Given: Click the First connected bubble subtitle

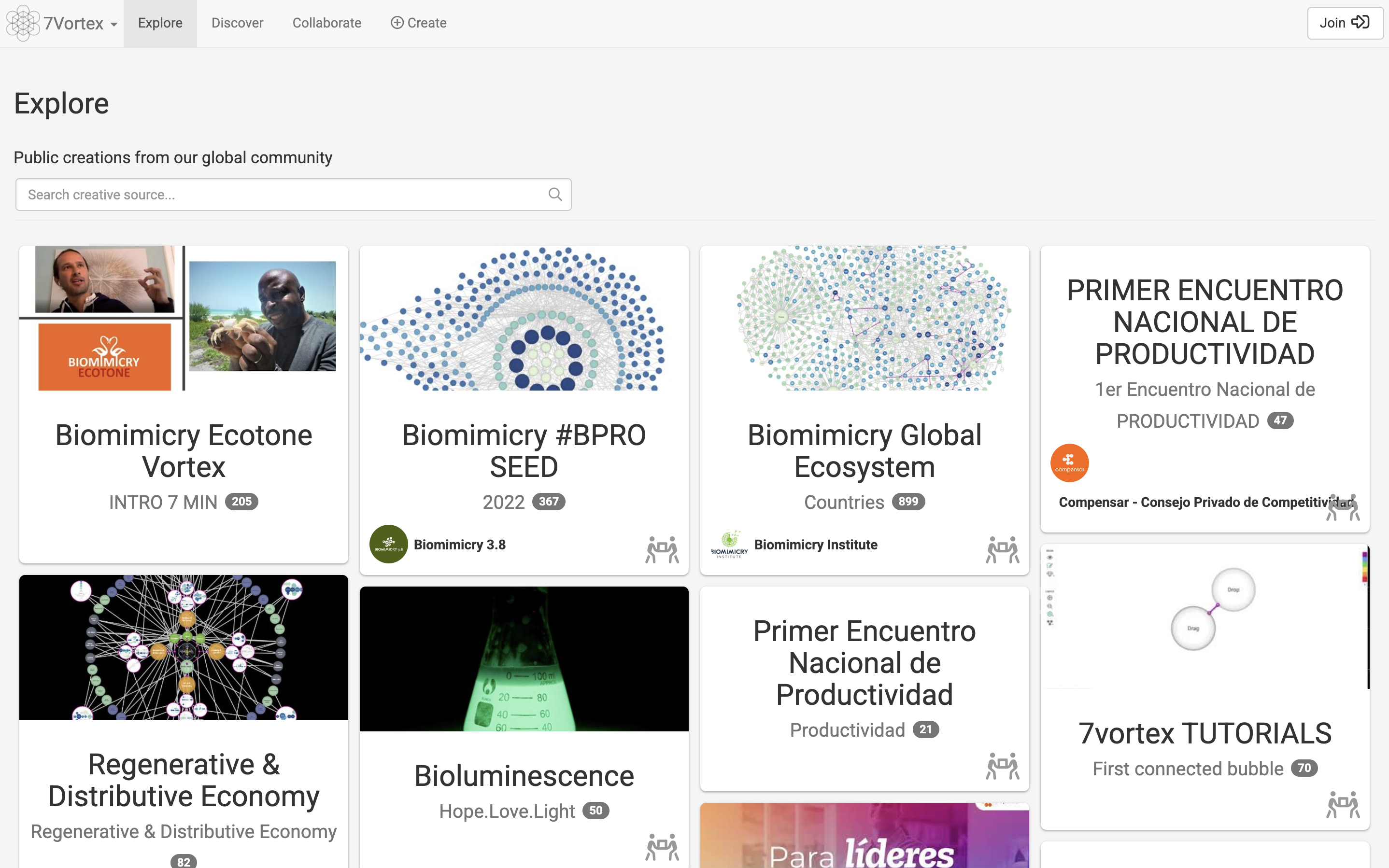Looking at the screenshot, I should (1188, 769).
